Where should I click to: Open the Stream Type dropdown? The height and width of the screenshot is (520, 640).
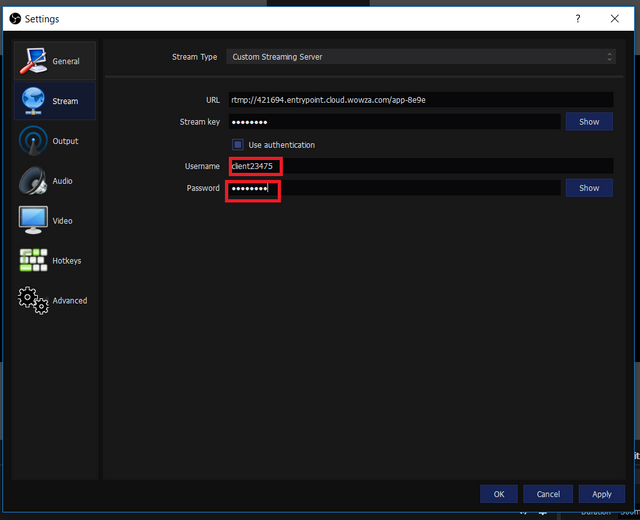click(x=420, y=57)
